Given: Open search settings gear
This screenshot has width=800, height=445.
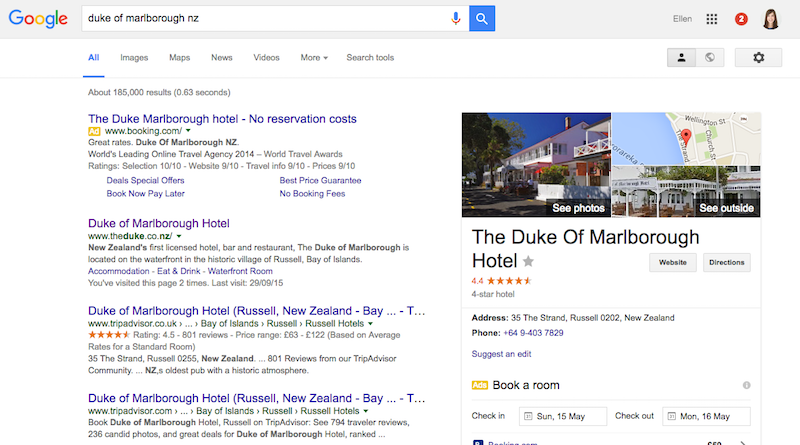Looking at the screenshot, I should click(x=758, y=58).
